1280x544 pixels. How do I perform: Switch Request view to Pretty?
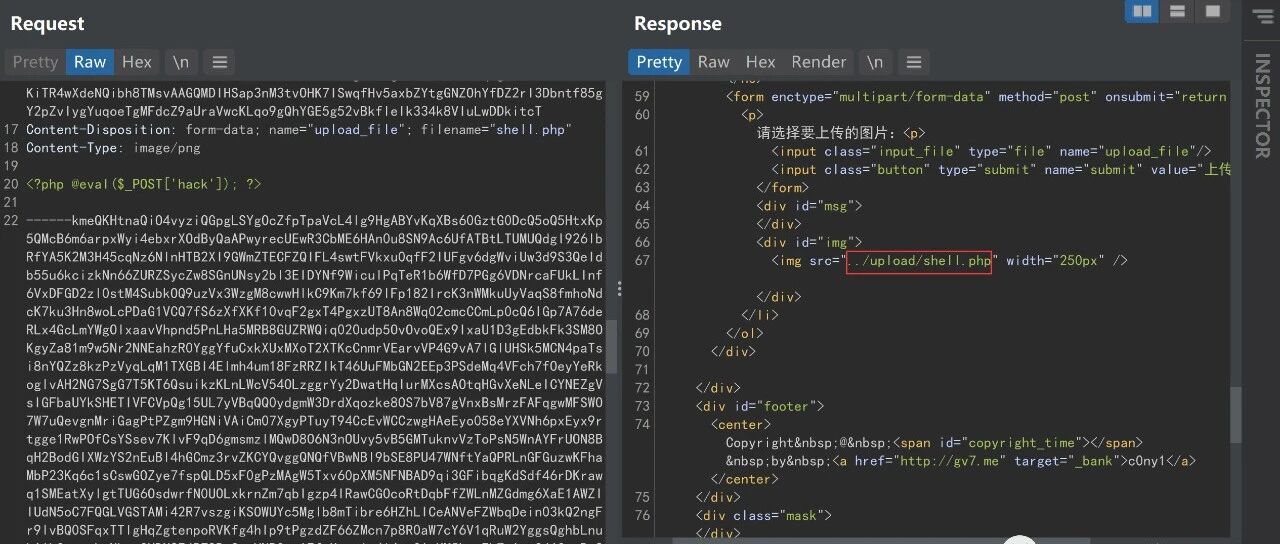point(35,62)
